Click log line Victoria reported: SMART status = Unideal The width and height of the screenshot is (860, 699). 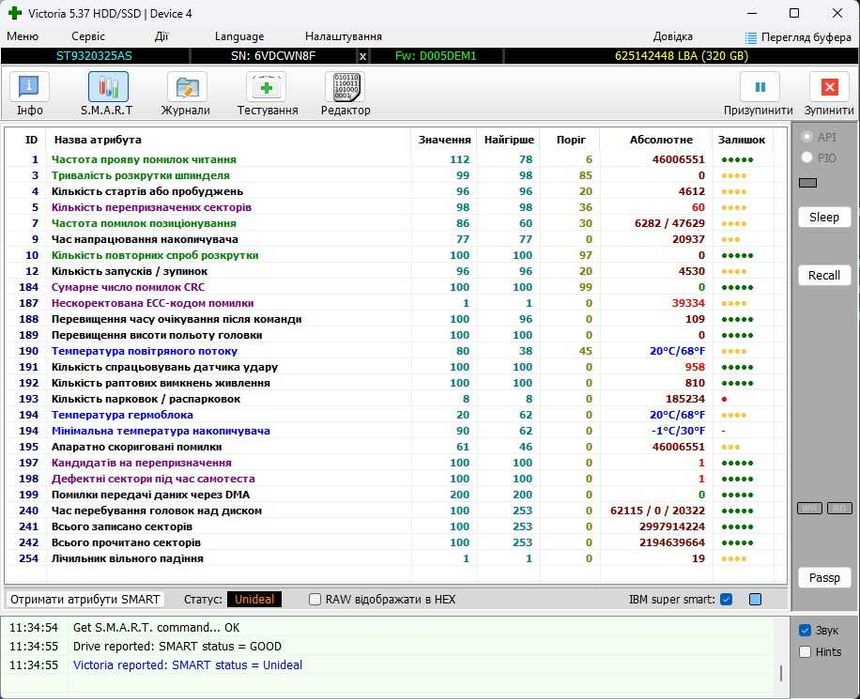point(188,665)
